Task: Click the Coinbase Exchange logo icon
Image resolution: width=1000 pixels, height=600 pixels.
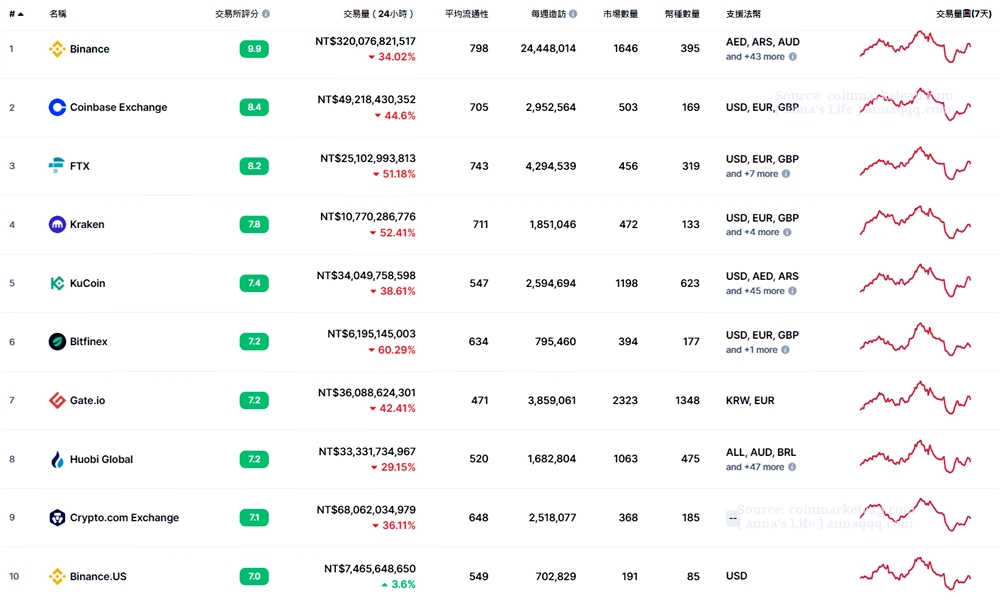Action: pos(57,107)
